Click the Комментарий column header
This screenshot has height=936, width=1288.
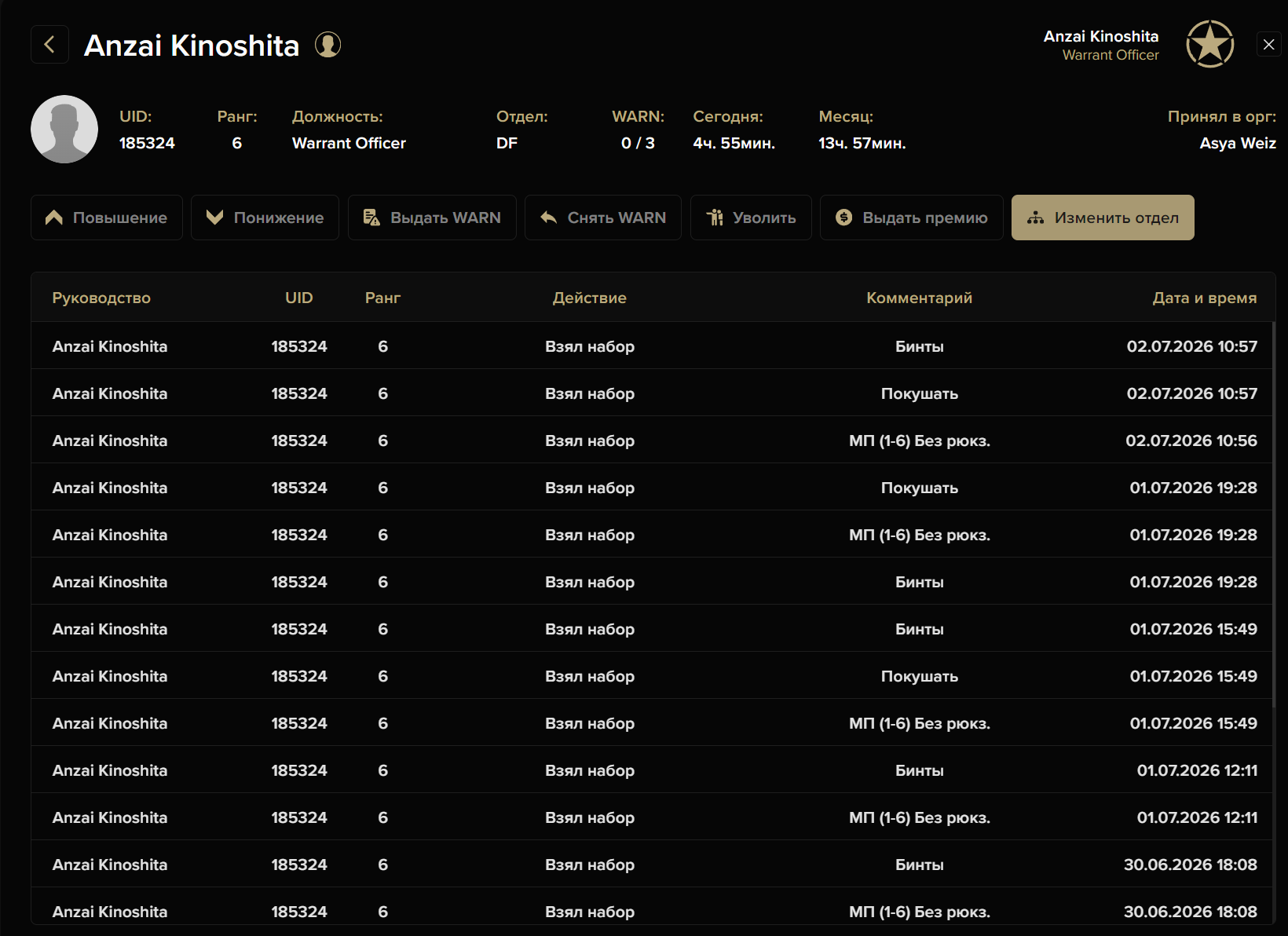(920, 298)
